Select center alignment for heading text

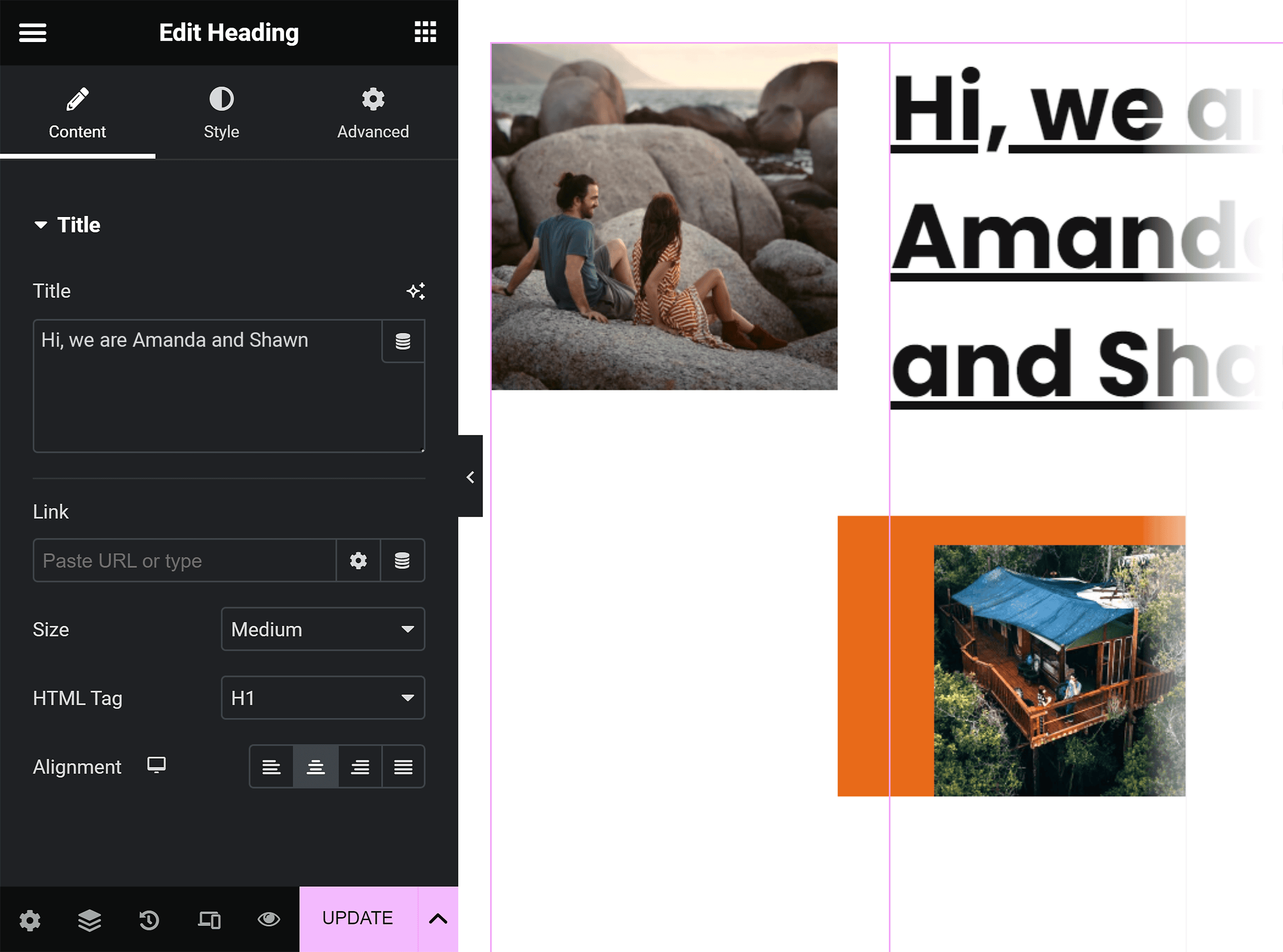point(314,767)
